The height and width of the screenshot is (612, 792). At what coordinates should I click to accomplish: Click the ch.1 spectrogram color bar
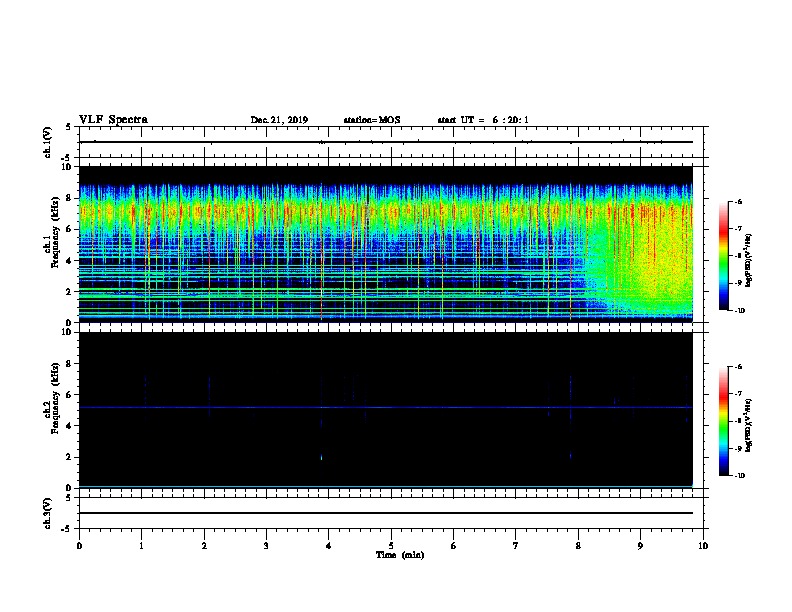click(724, 256)
